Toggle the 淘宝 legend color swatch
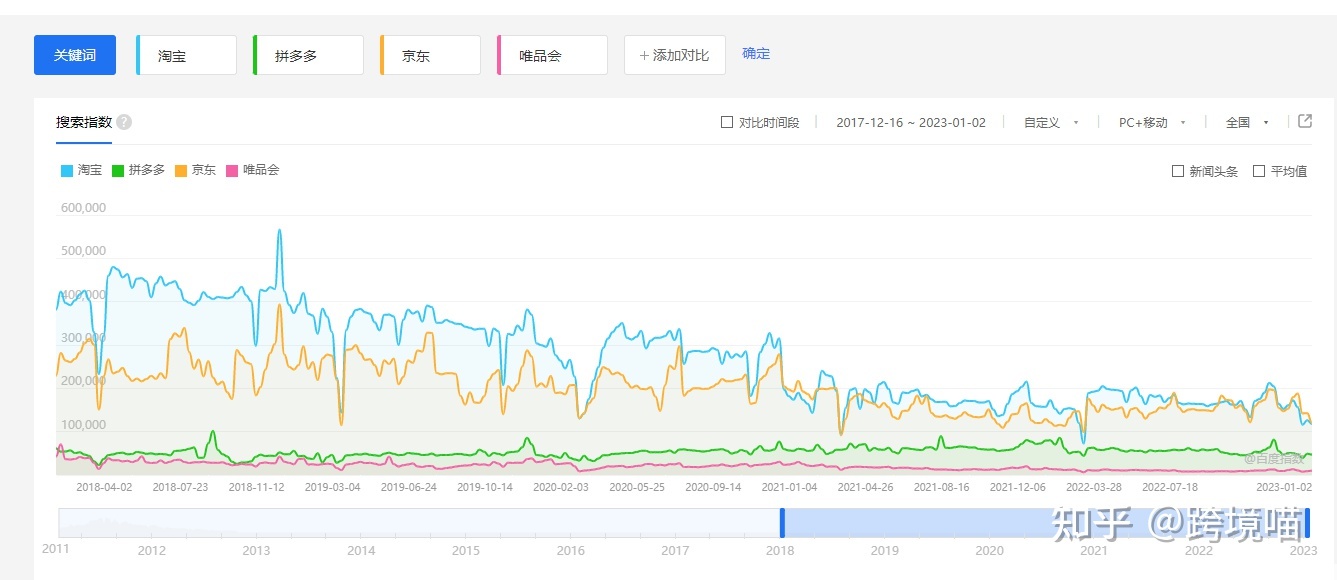The height and width of the screenshot is (580, 1337). click(67, 171)
